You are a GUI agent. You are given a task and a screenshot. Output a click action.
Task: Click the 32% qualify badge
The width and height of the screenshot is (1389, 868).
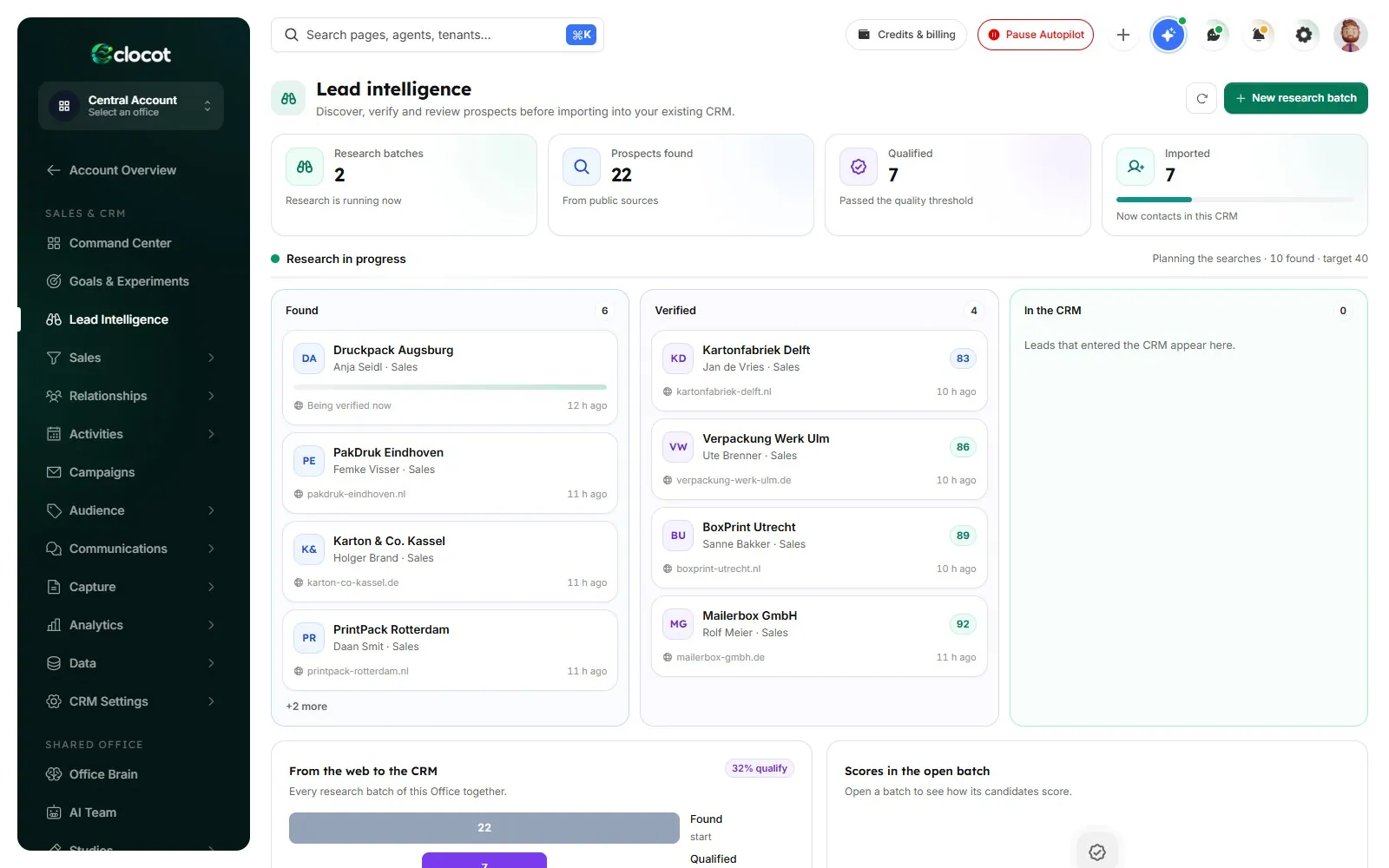[760, 768]
